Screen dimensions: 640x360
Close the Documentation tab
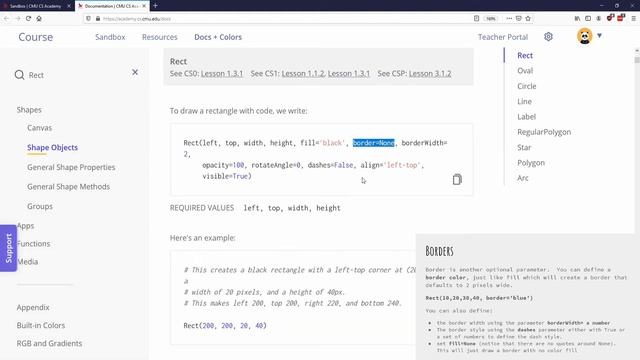(144, 6)
